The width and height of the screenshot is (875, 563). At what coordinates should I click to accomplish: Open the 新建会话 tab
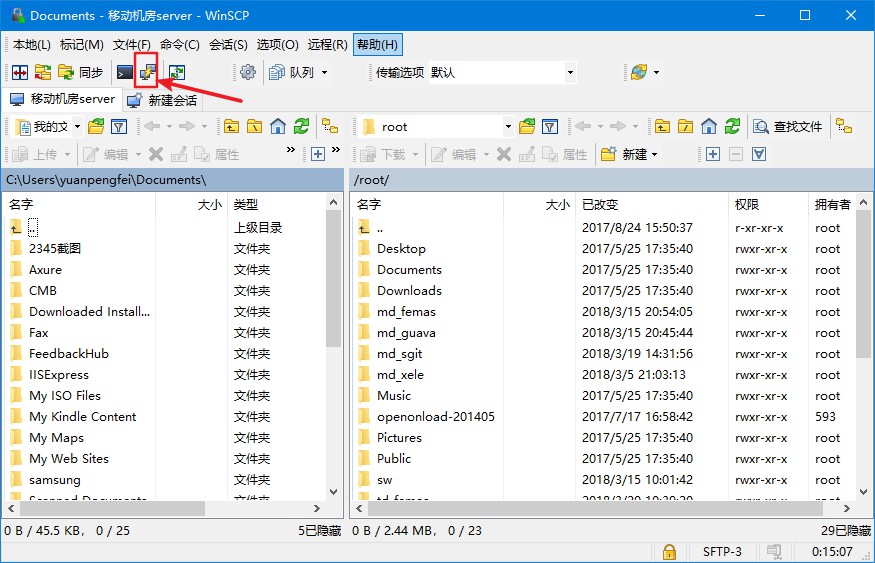click(x=162, y=100)
